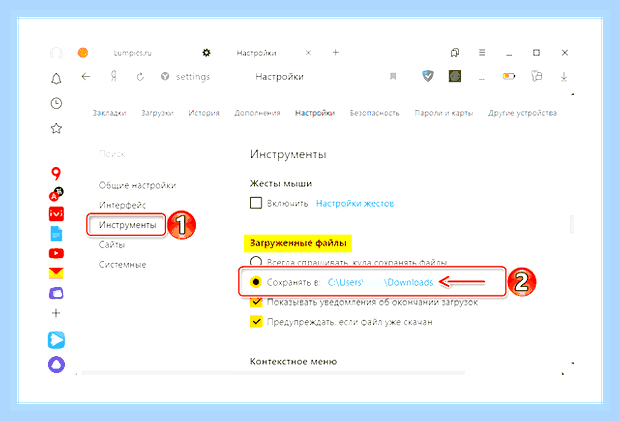Go to История section
The height and width of the screenshot is (421, 620).
[x=204, y=113]
